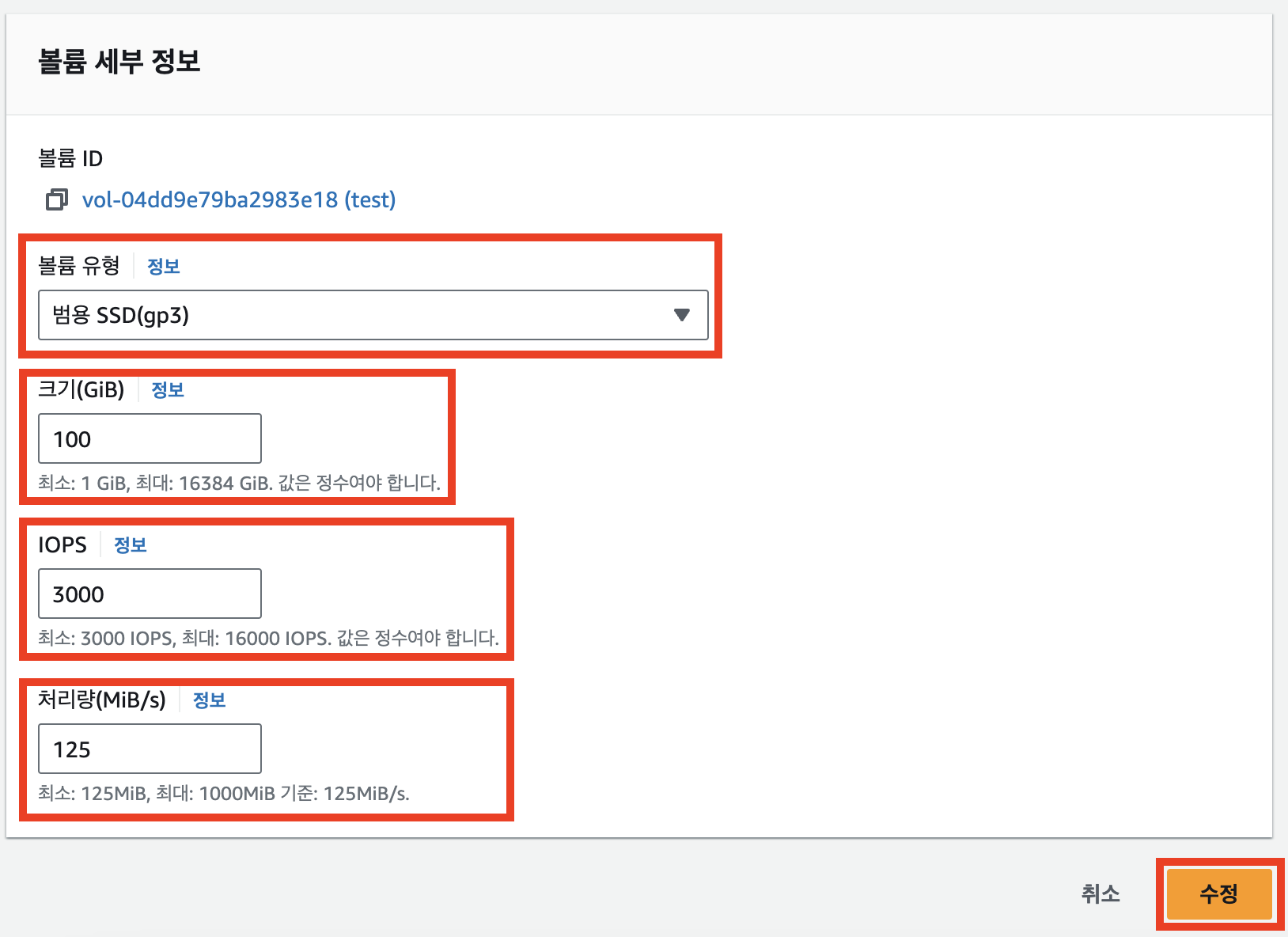
Task: Click the 볼륨 세부 정보 panel heading
Action: click(119, 62)
